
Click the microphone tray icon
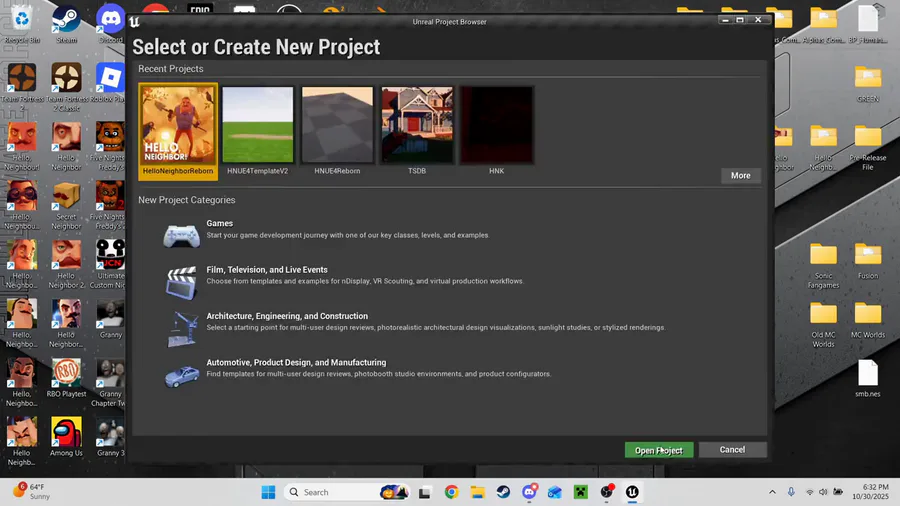(792, 492)
